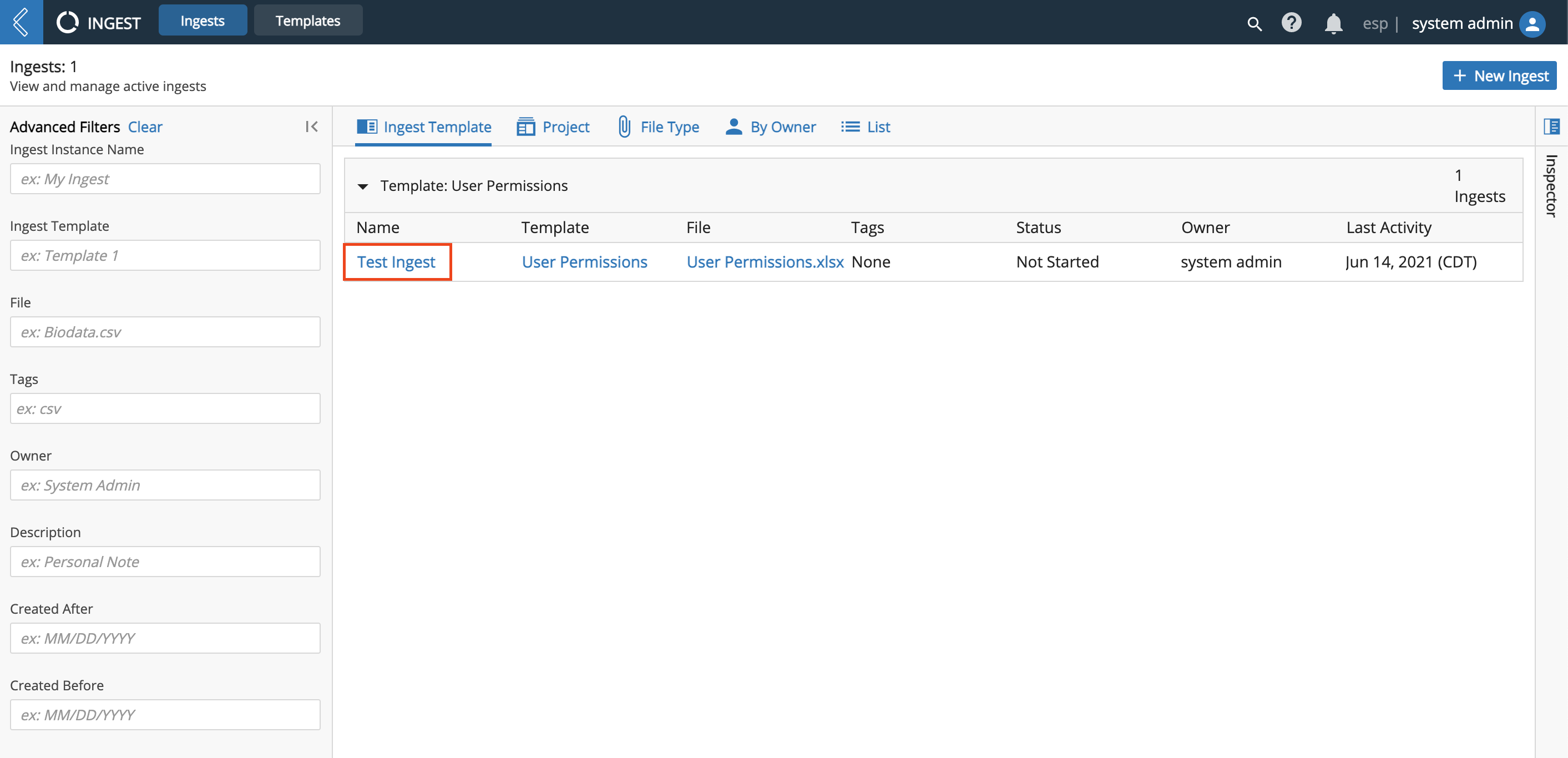Click the esp tenant label
The image size is (1568, 758).
point(1374,24)
